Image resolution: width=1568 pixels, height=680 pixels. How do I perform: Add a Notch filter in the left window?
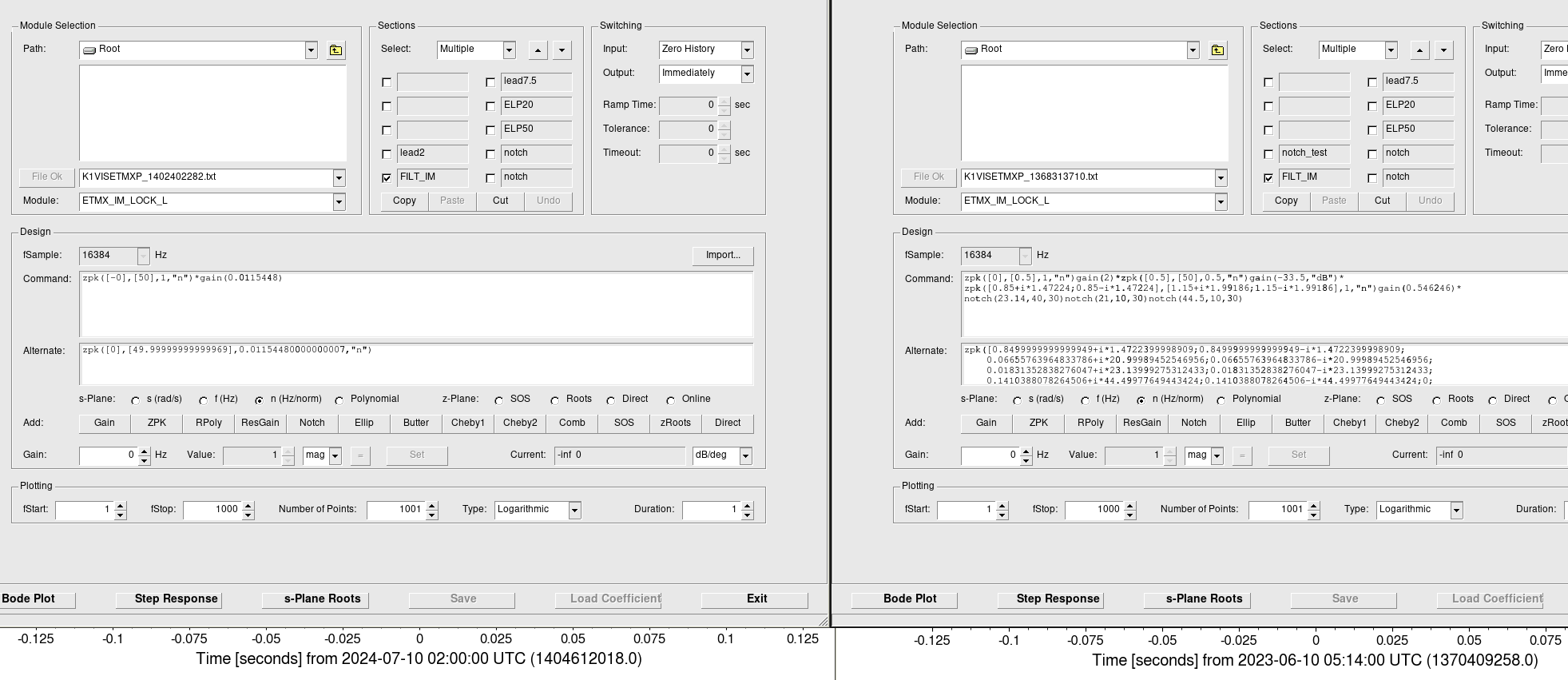pos(312,423)
